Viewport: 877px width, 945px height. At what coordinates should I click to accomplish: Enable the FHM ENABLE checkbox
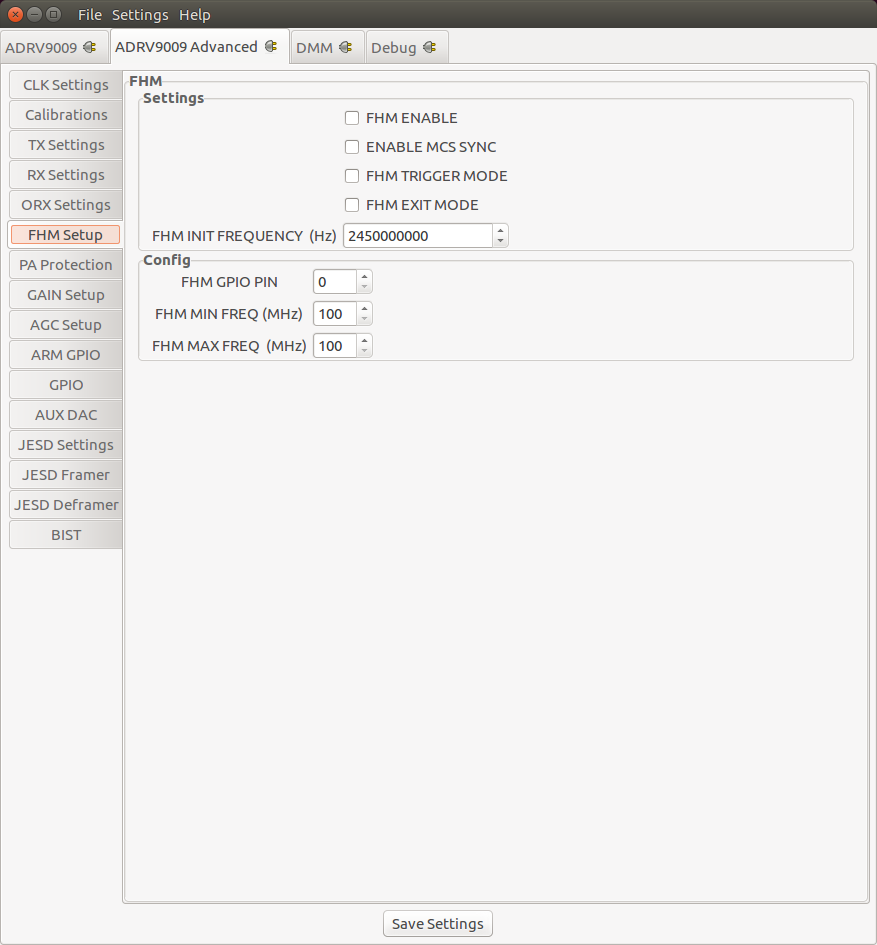tap(352, 118)
